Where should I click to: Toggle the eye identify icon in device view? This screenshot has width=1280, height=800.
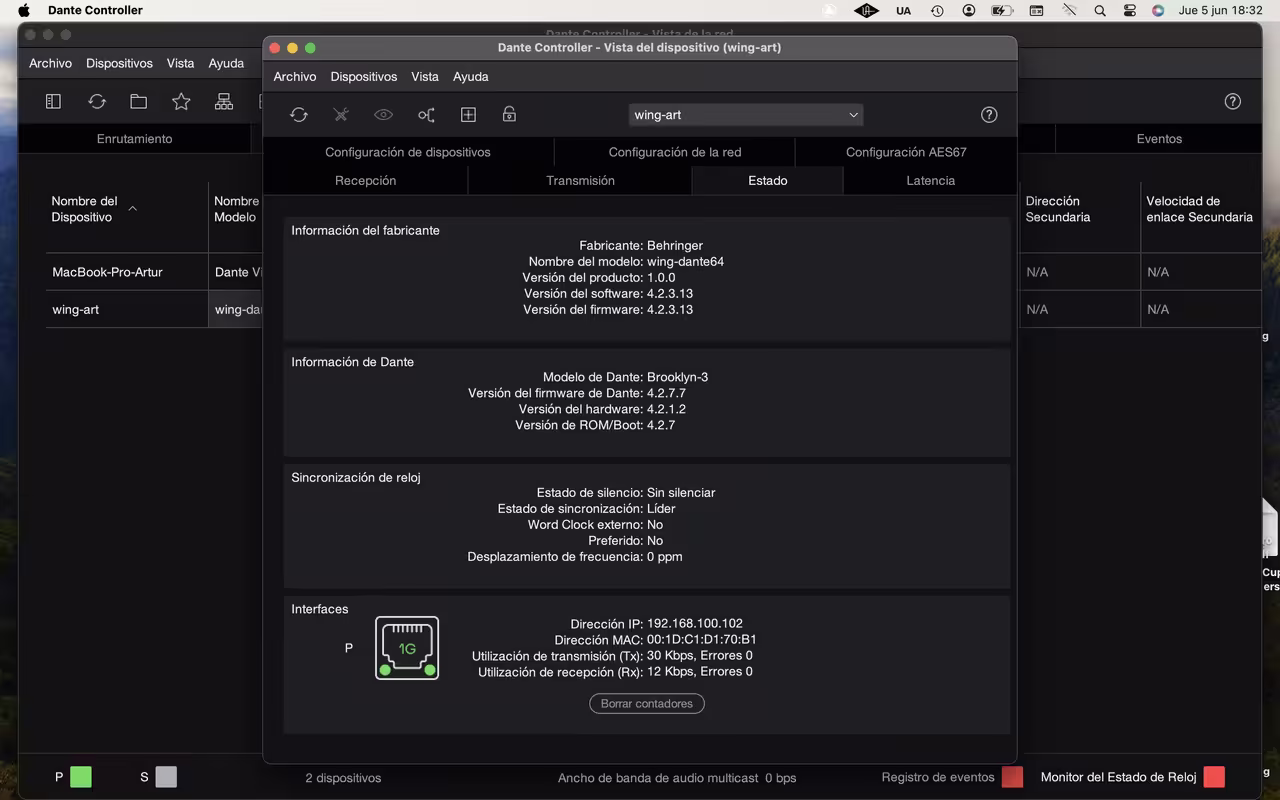click(383, 115)
